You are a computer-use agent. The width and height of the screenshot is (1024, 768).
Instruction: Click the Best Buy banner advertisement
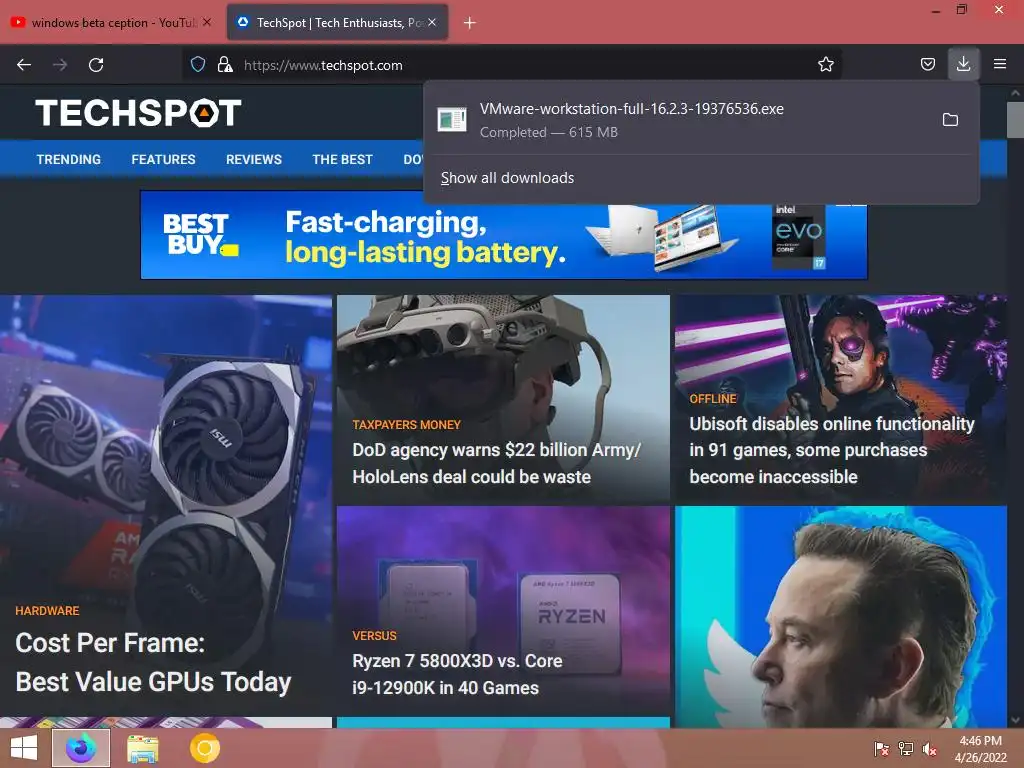(504, 235)
